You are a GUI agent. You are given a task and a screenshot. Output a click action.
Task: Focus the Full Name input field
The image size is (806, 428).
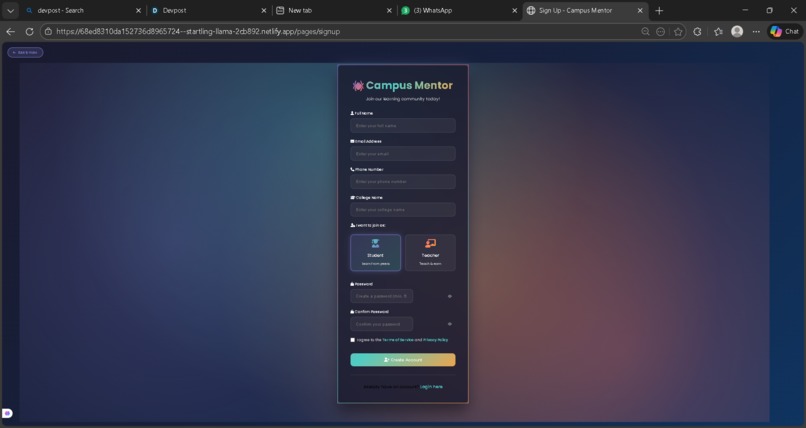(x=402, y=125)
